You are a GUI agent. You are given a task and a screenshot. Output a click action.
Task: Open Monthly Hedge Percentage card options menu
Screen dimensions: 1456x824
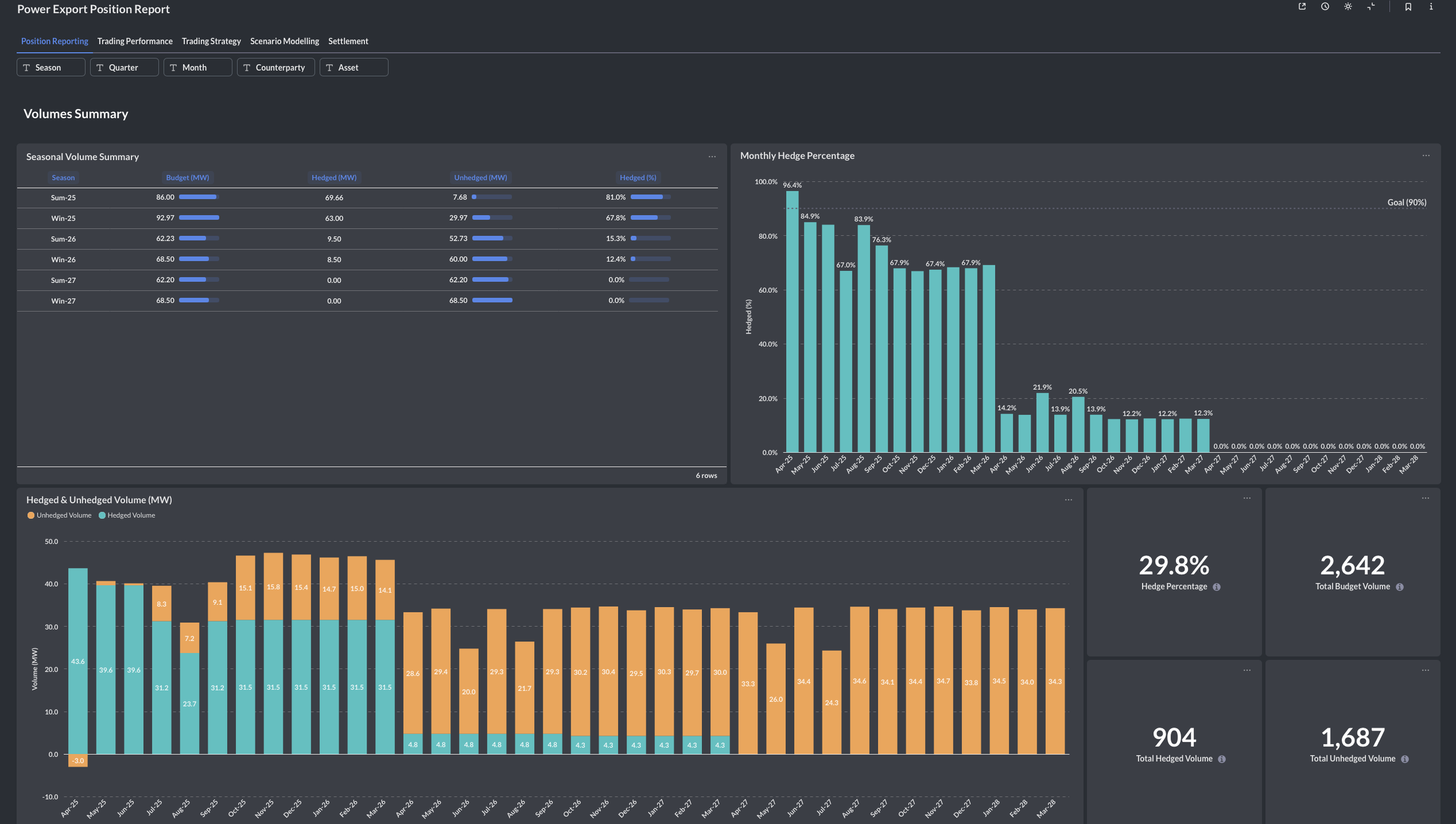pyautogui.click(x=1426, y=155)
